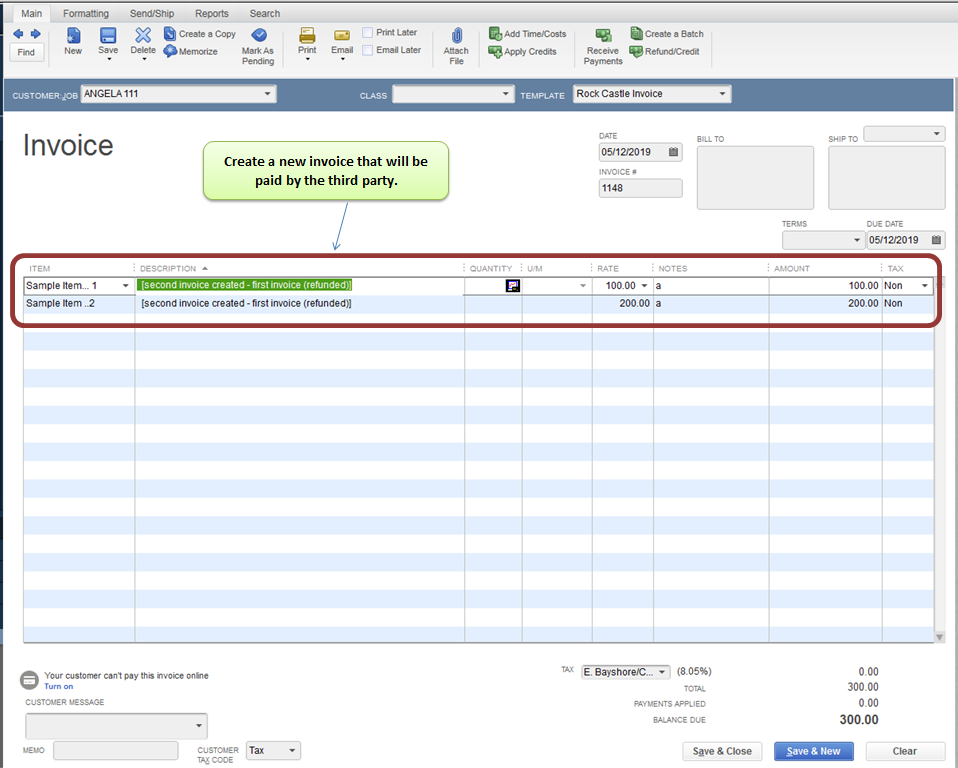Viewport: 958px width, 768px height.
Task: Open Receive Payments
Action: (x=603, y=46)
